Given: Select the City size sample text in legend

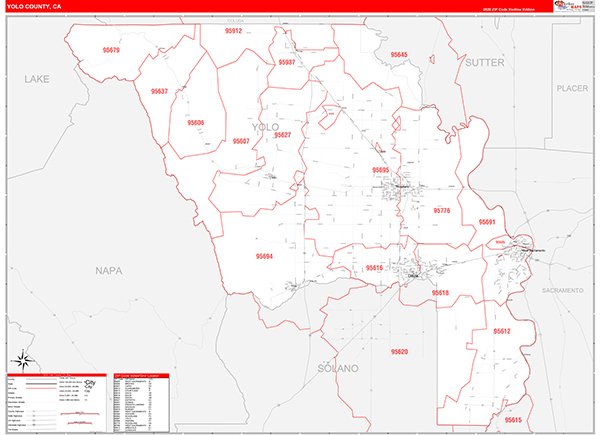Looking at the screenshot, I should click(x=91, y=384).
